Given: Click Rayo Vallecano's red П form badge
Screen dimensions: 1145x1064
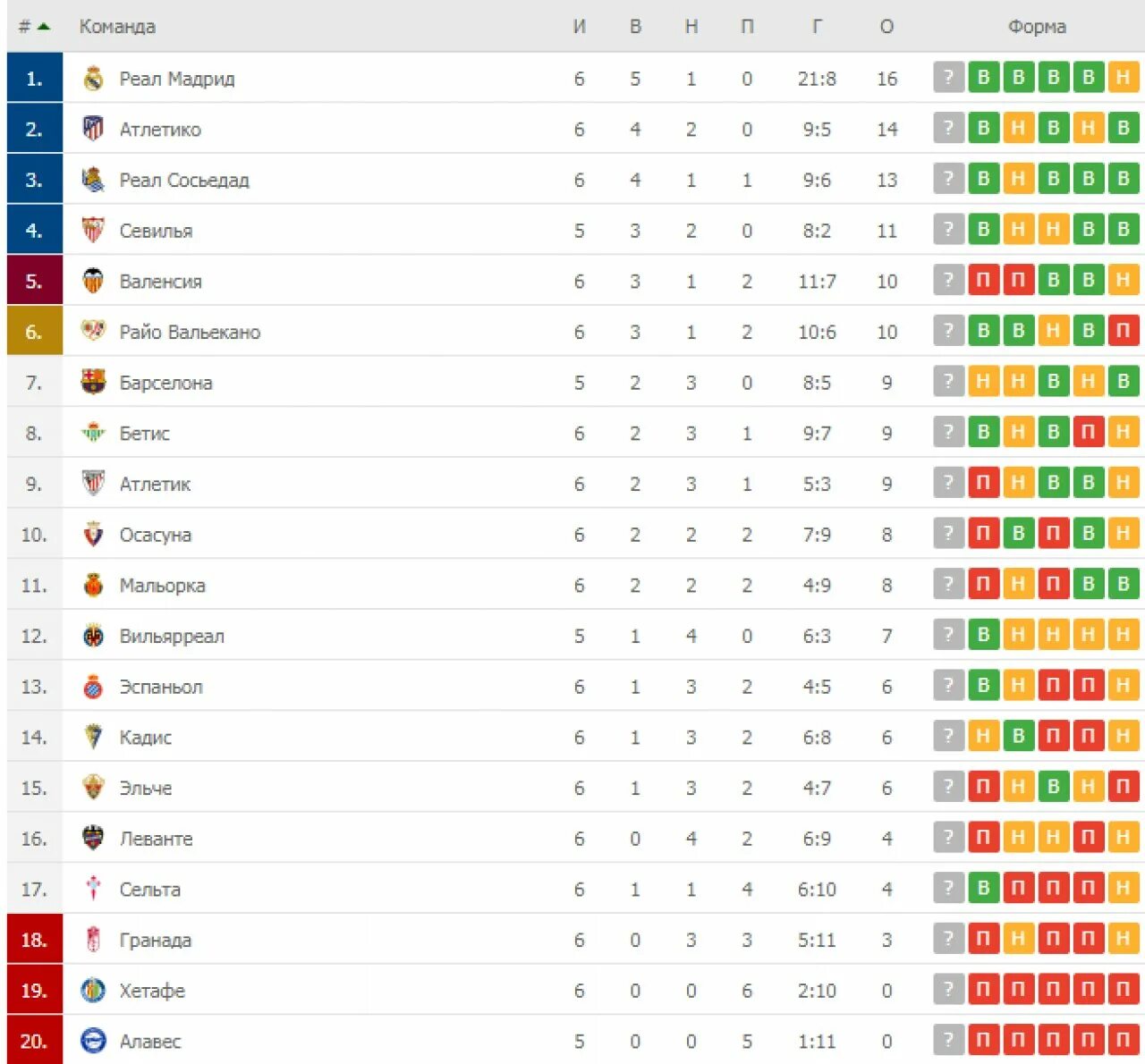Looking at the screenshot, I should click(1123, 331).
